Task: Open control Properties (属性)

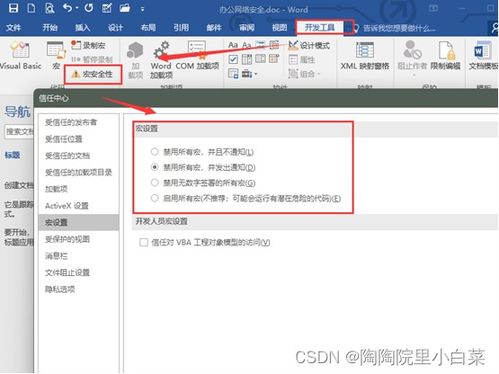Action: pyautogui.click(x=302, y=60)
